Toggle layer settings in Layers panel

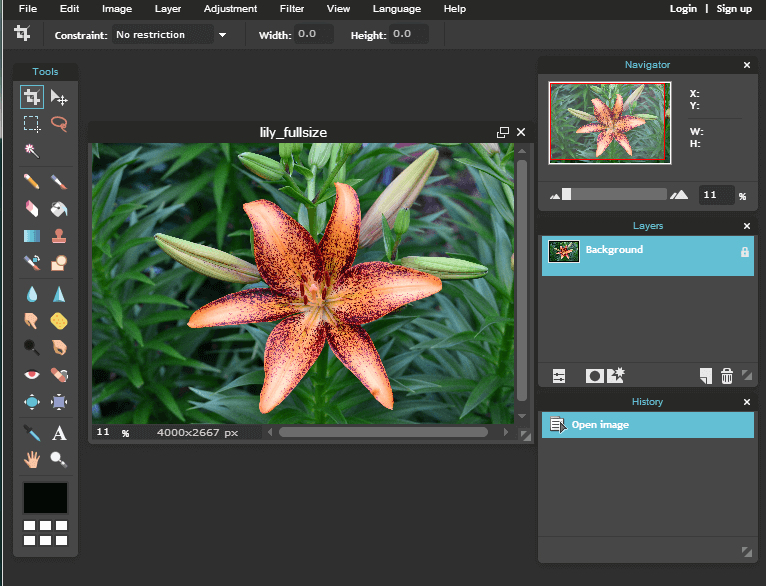click(x=559, y=376)
